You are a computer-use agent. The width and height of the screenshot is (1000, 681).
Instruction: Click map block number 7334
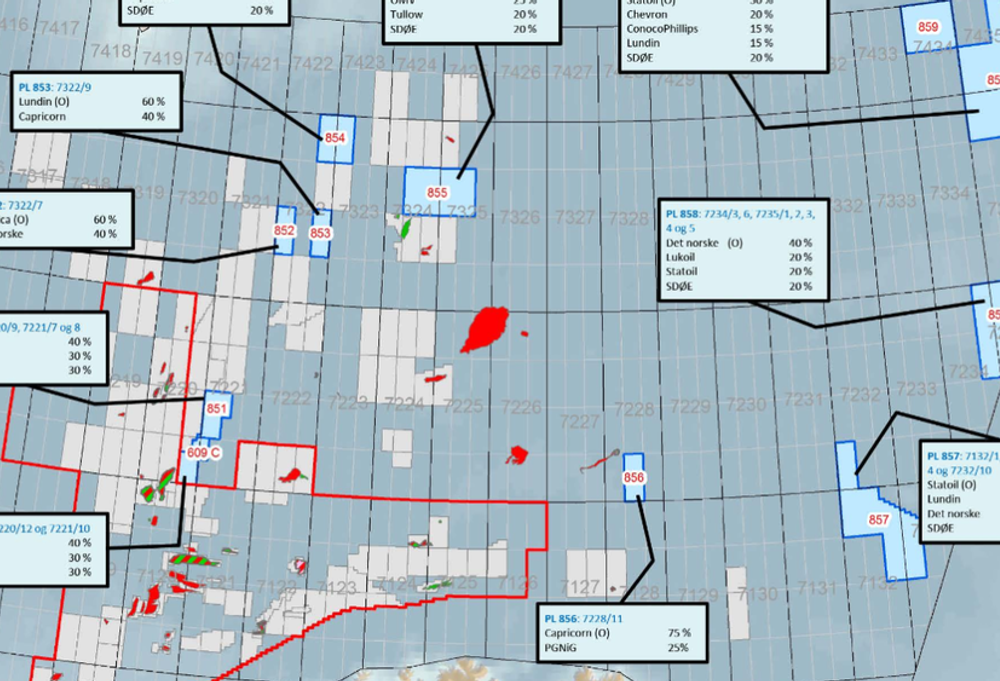tap(950, 193)
